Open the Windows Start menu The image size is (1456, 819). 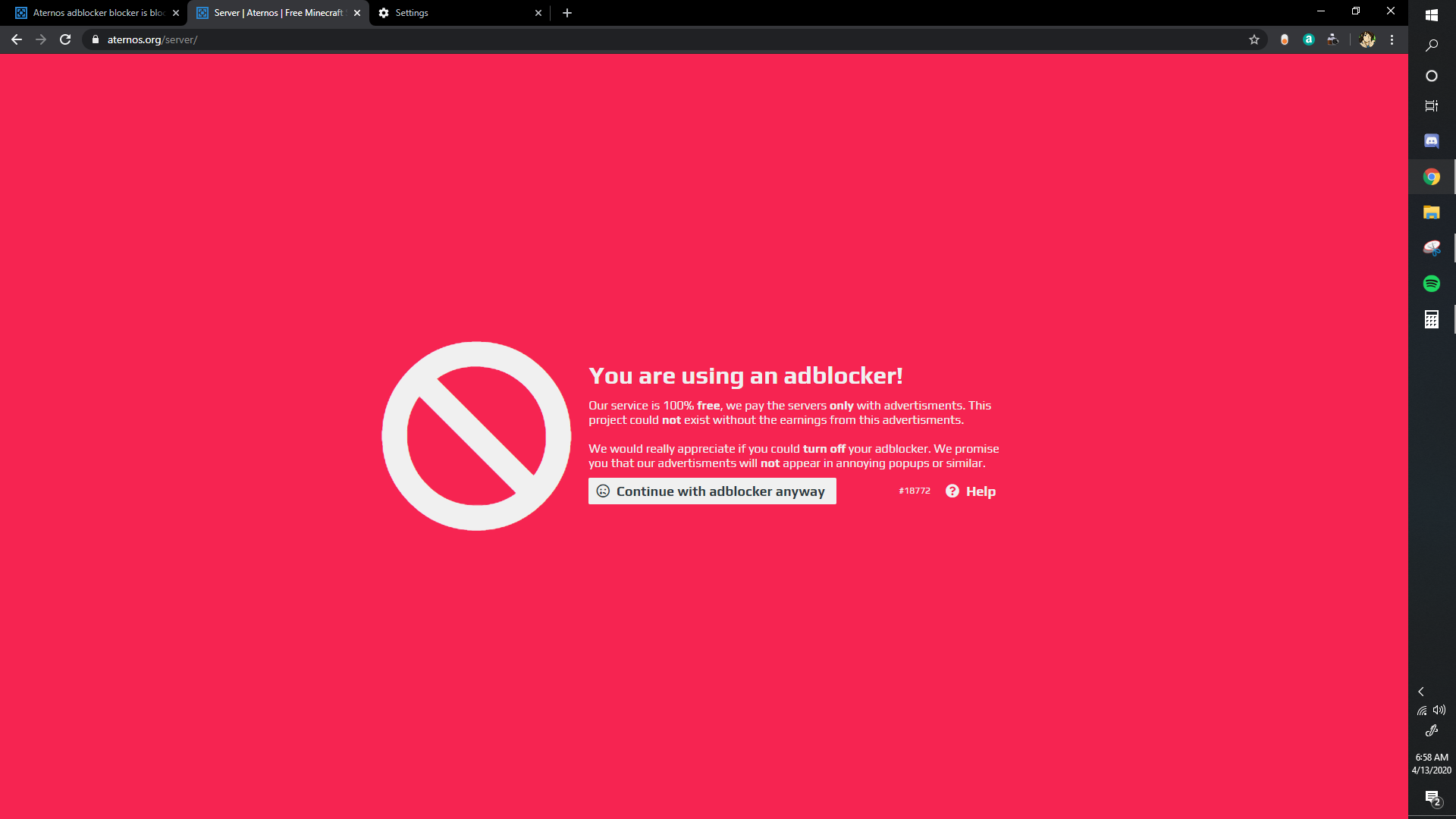(1432, 14)
